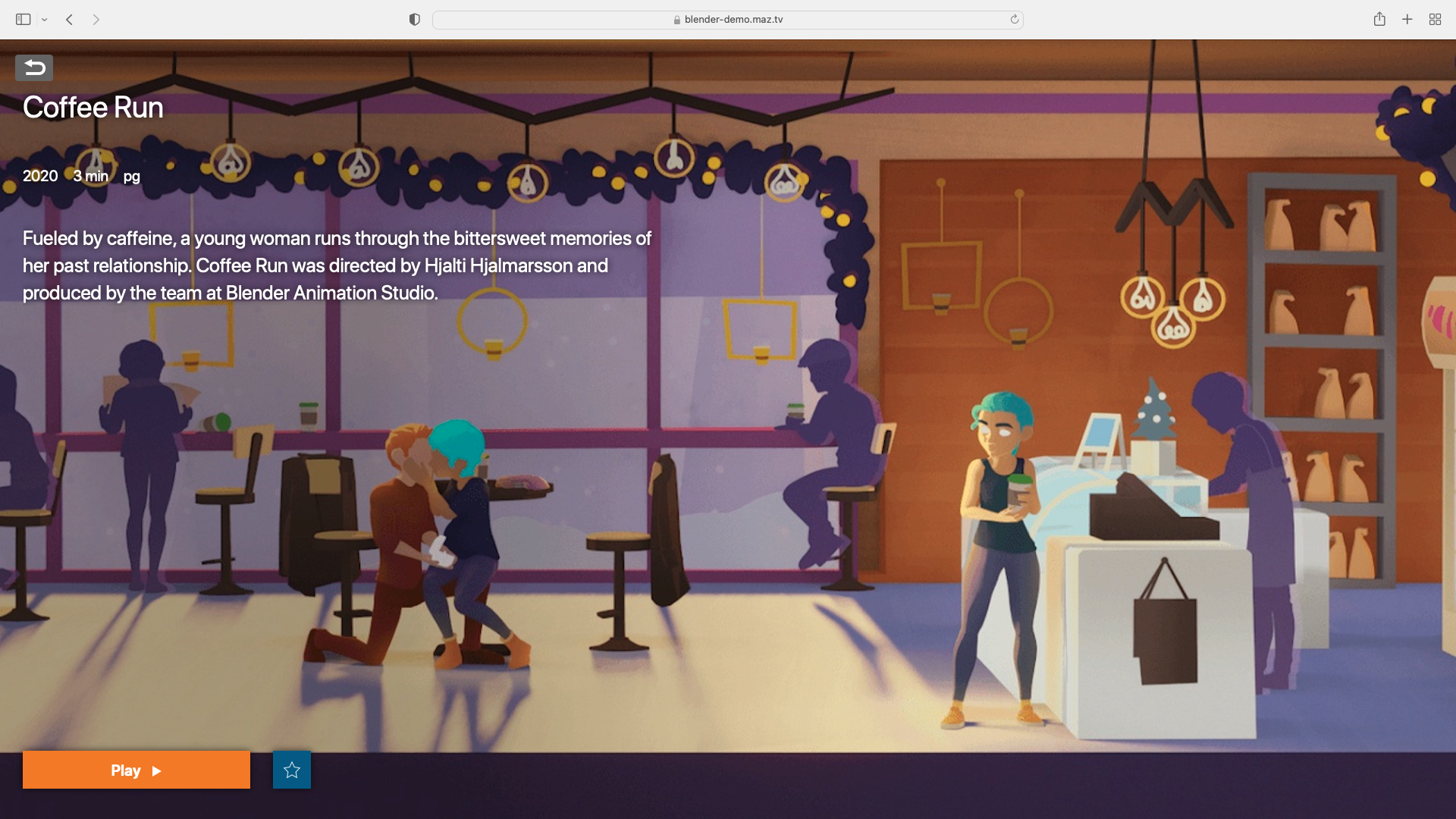This screenshot has width=1456, height=819.
Task: Click the 2020 release year text
Action: (40, 176)
